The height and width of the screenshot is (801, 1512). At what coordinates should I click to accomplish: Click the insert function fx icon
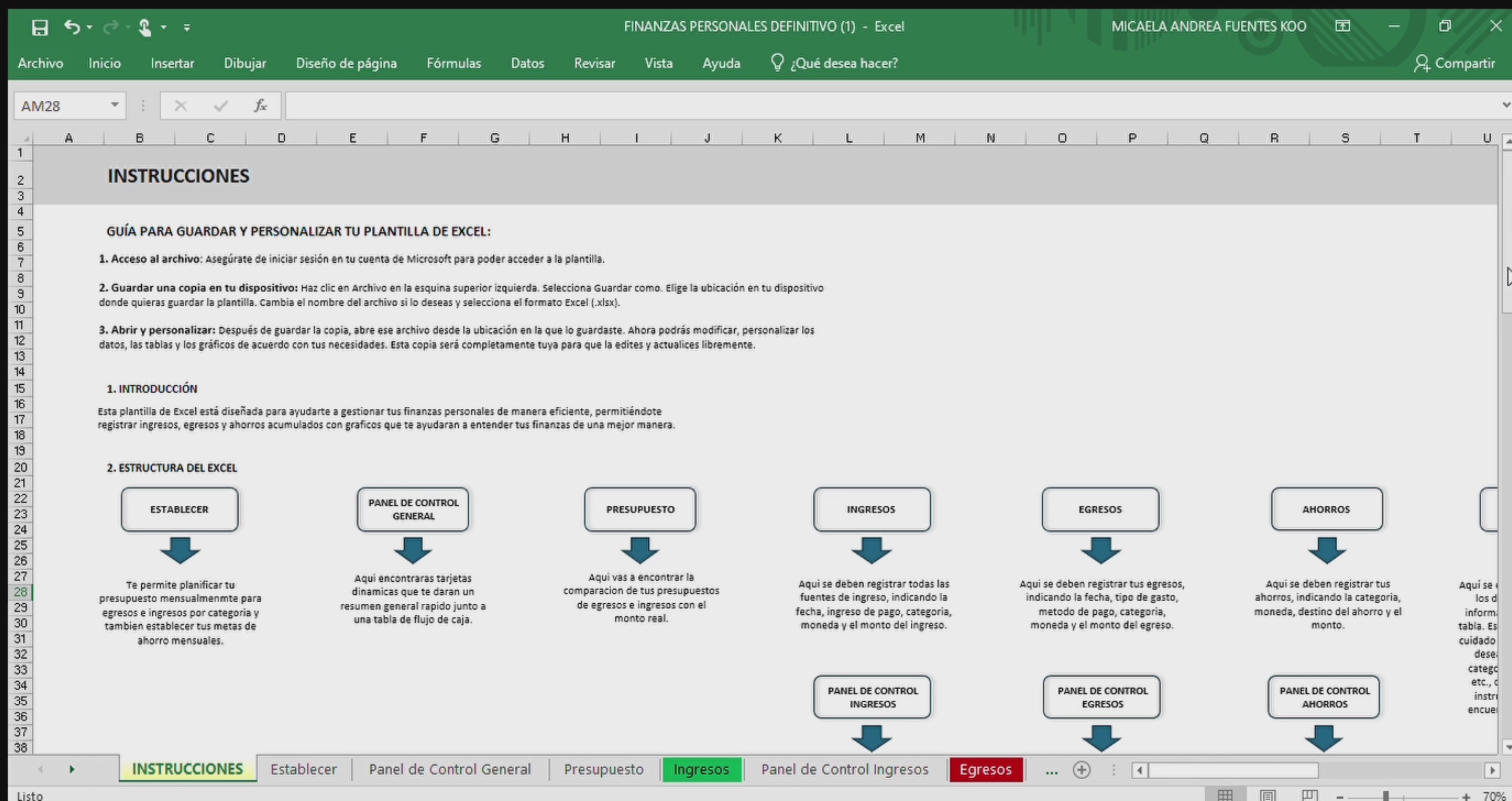(260, 106)
